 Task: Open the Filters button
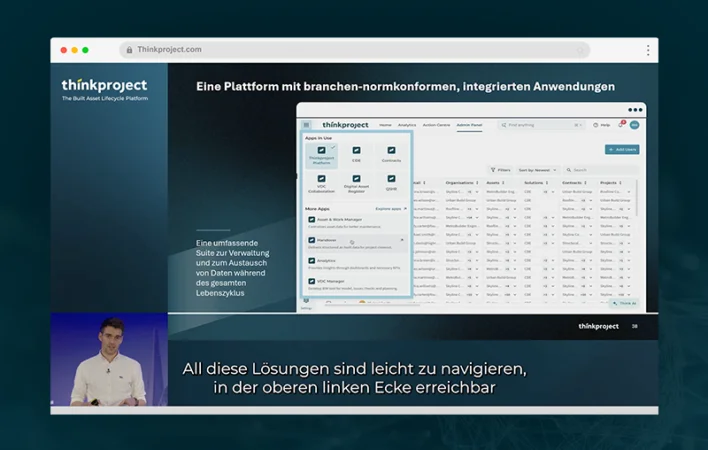501,170
